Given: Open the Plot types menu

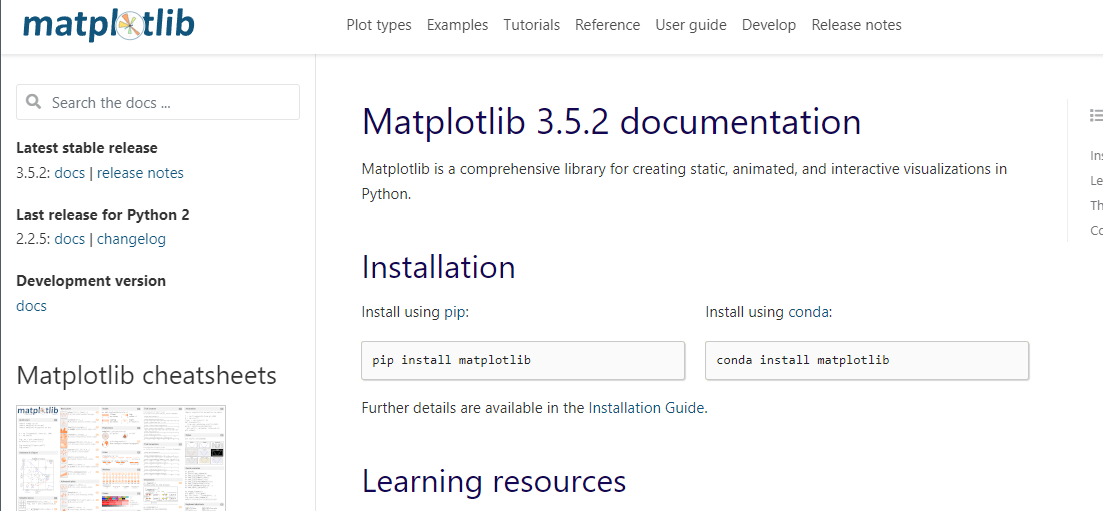Looking at the screenshot, I should (x=379, y=25).
